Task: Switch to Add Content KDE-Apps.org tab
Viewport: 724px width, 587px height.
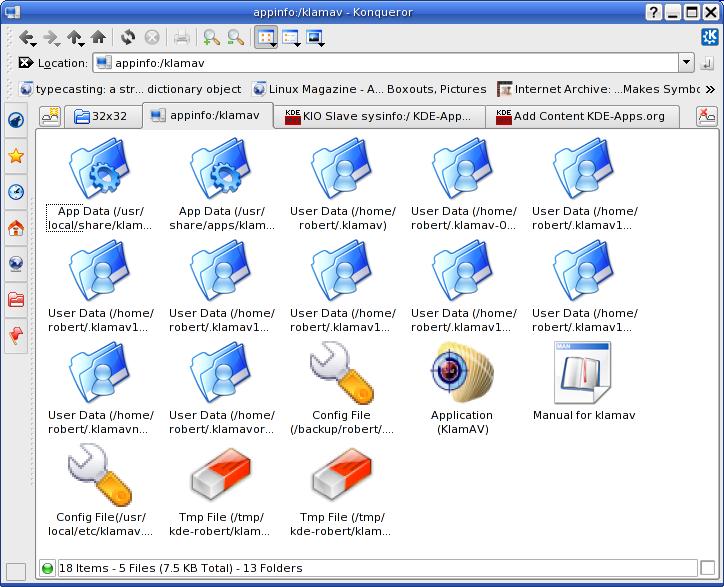Action: (x=582, y=116)
